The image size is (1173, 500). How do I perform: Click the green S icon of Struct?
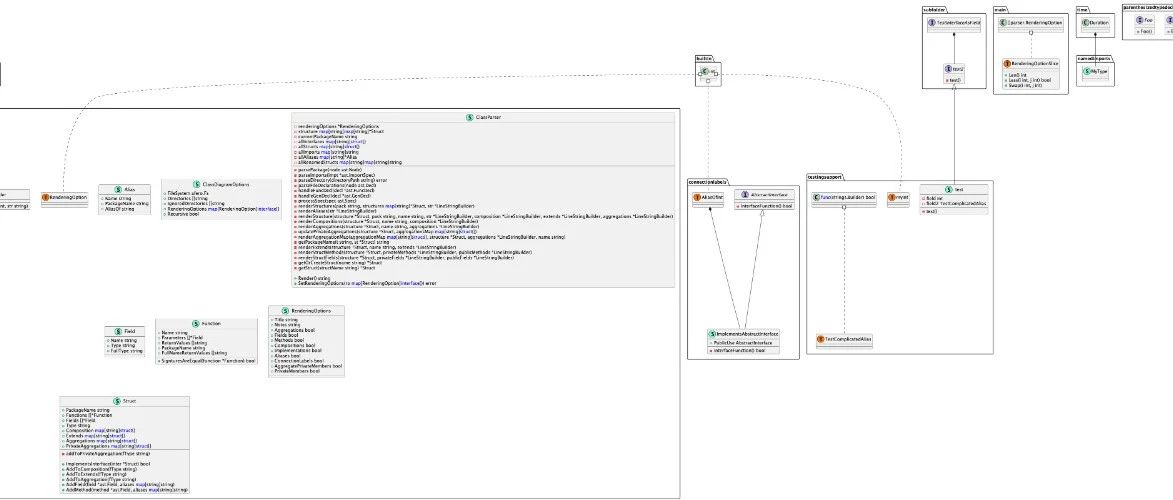point(117,402)
